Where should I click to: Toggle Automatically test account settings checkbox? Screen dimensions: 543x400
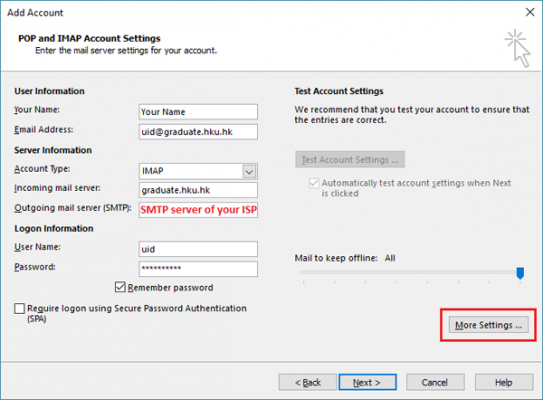[x=314, y=183]
